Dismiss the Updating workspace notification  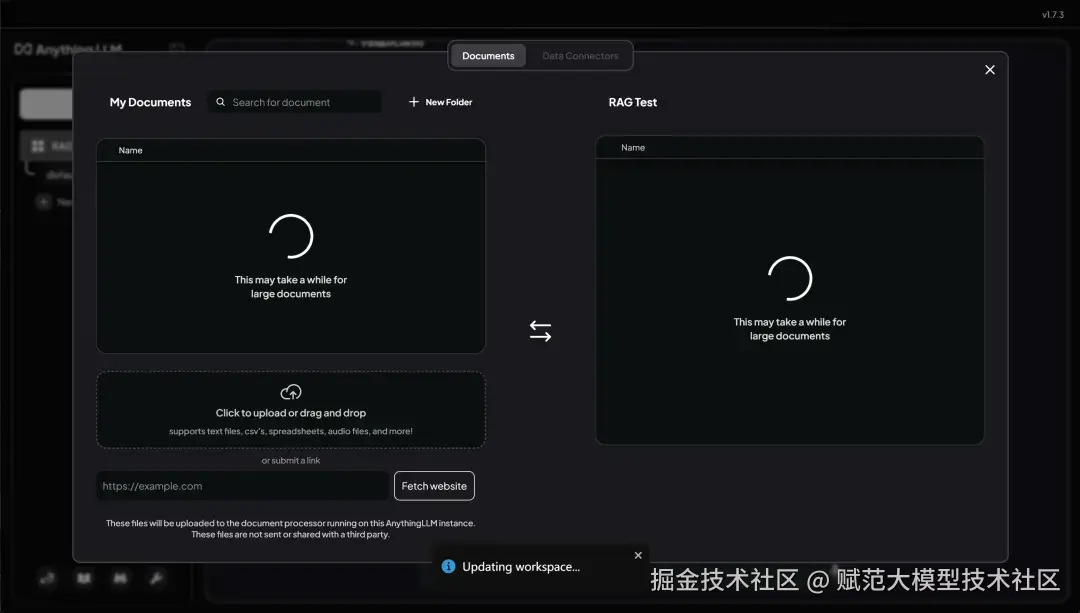tap(638, 555)
